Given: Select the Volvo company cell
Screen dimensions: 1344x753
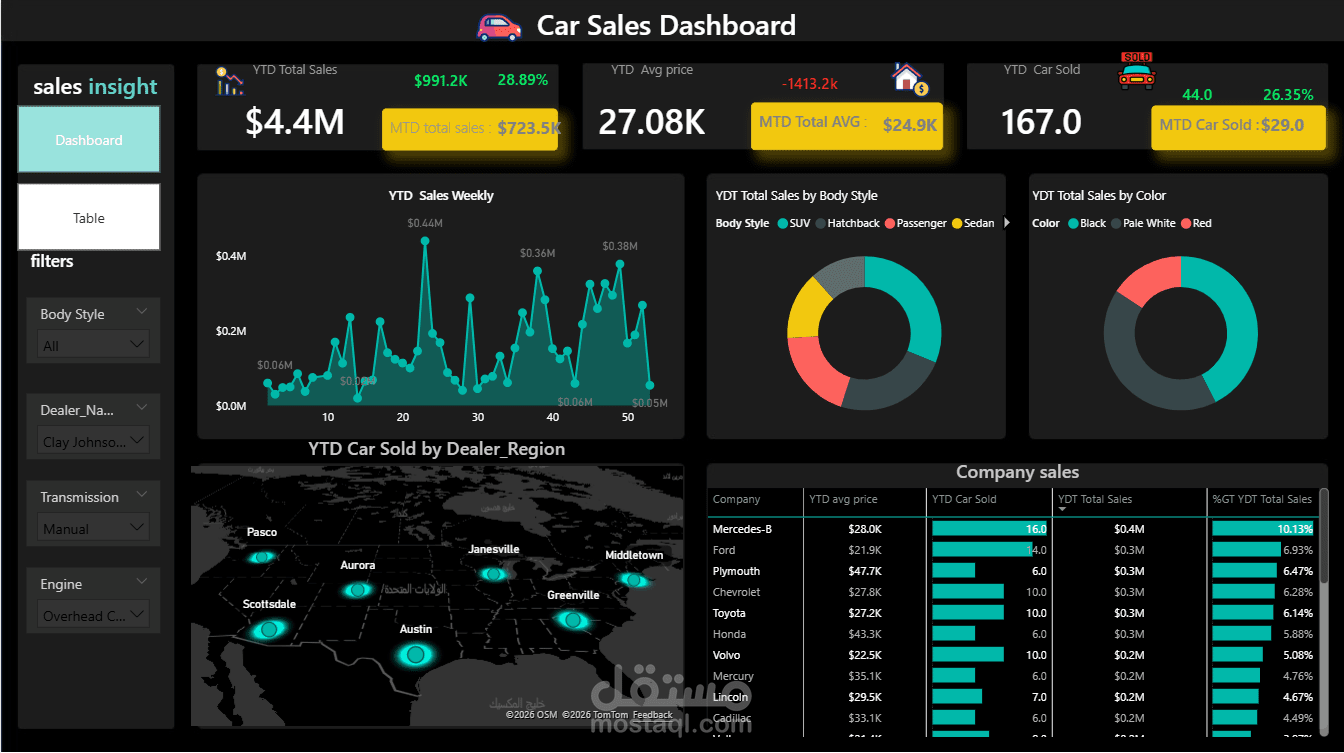Looking at the screenshot, I should pyautogui.click(x=727, y=655).
